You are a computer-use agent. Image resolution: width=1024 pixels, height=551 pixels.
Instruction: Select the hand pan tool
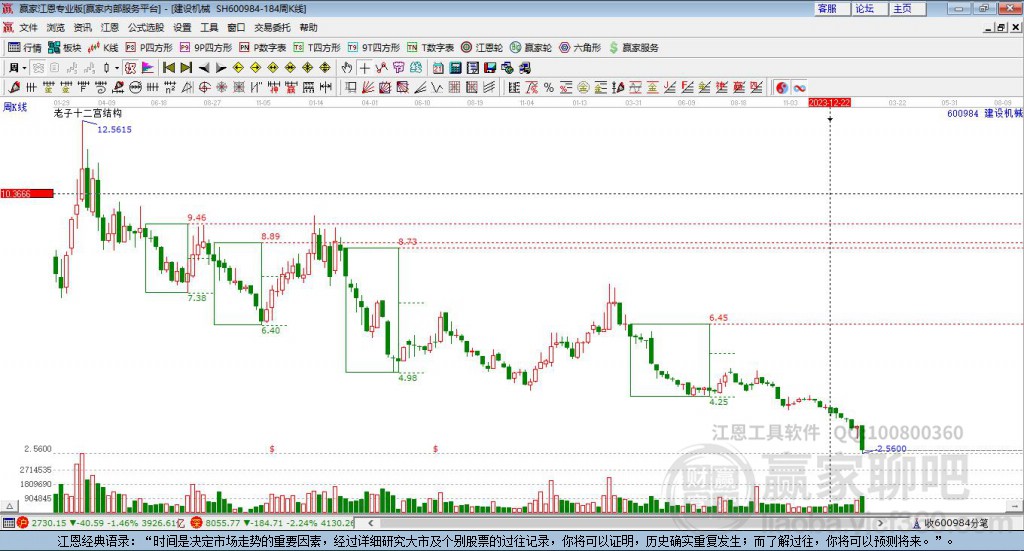(x=347, y=68)
